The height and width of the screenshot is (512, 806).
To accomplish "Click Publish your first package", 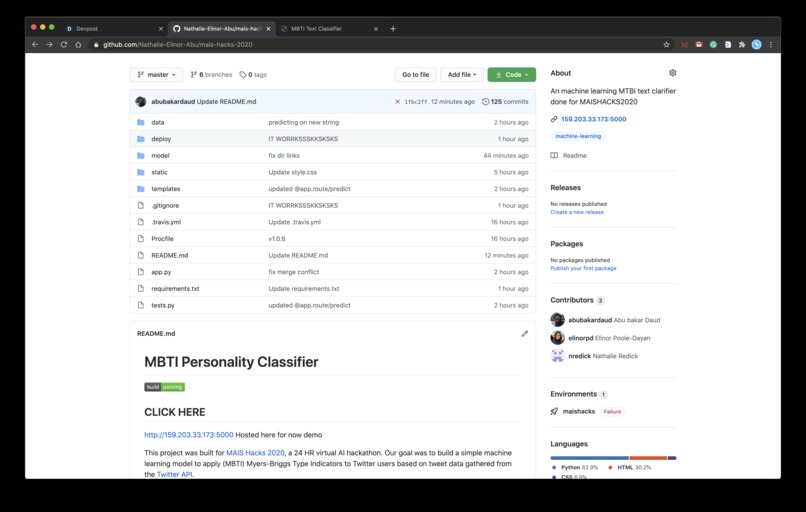I will (x=583, y=268).
